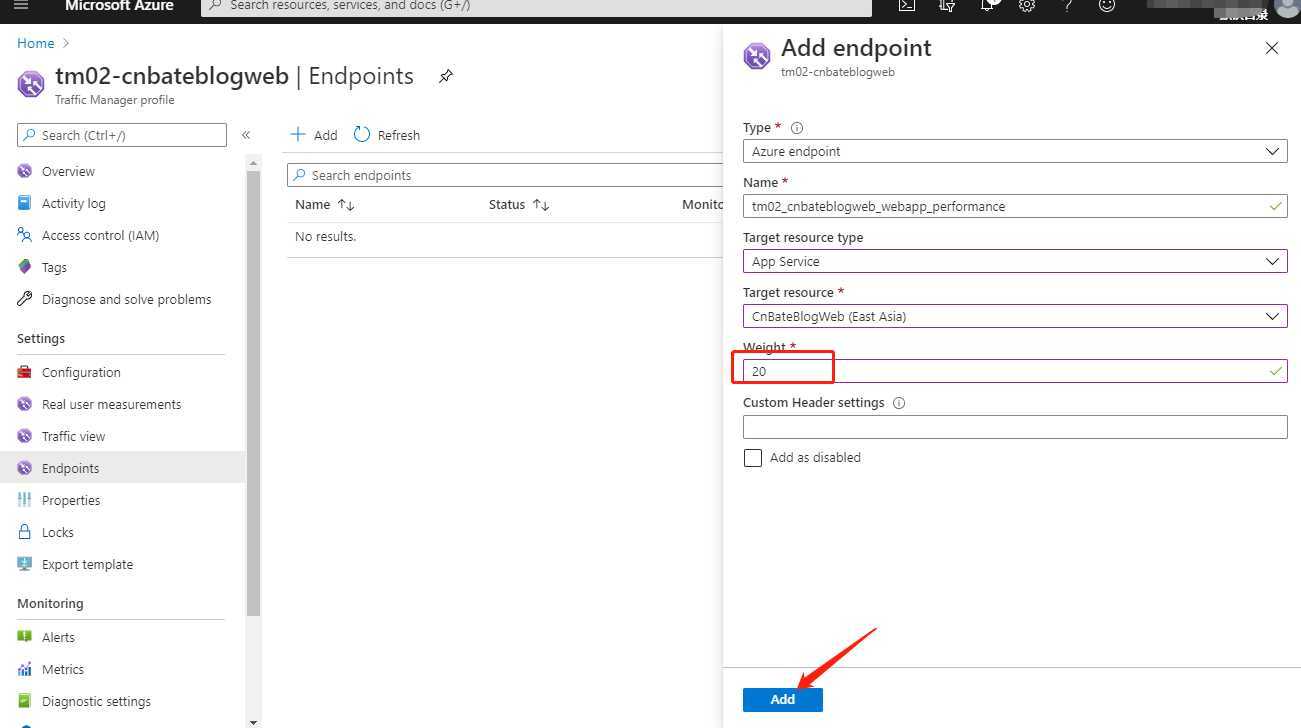Open the Type dropdown showing Azure endpoint

(x=1015, y=151)
